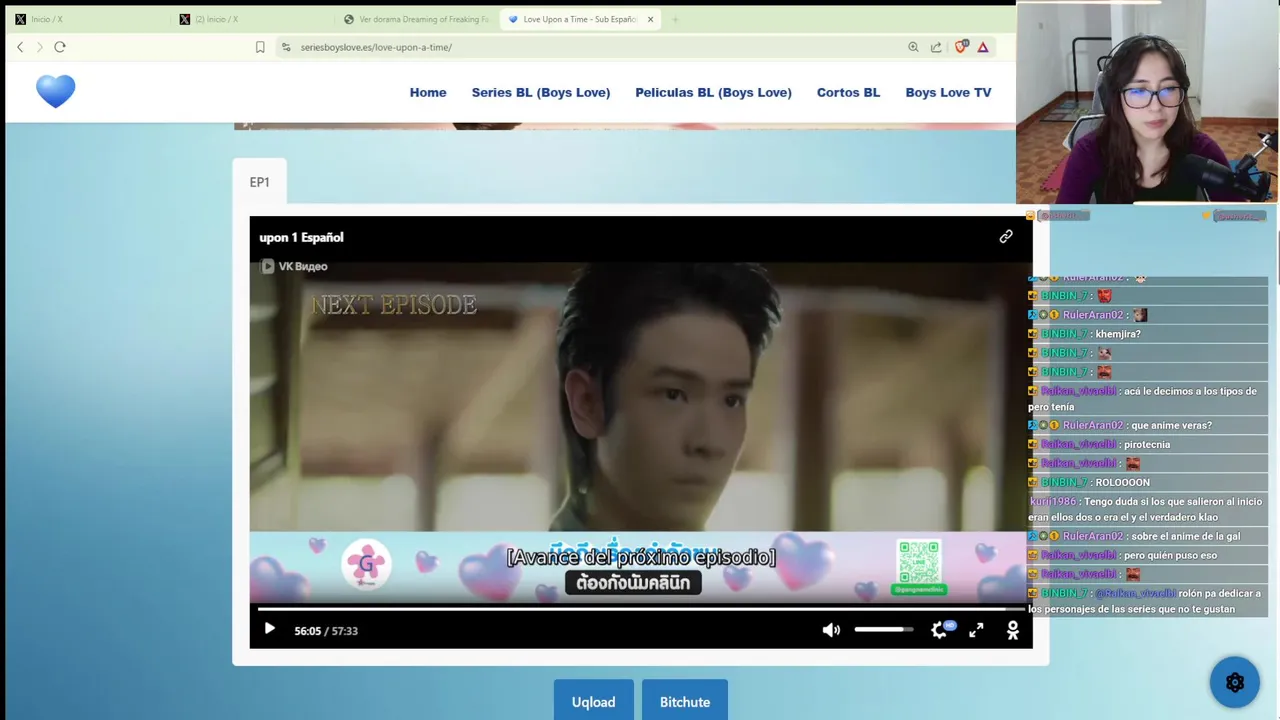
Task: Copy video link using chain icon
Action: pos(1006,237)
